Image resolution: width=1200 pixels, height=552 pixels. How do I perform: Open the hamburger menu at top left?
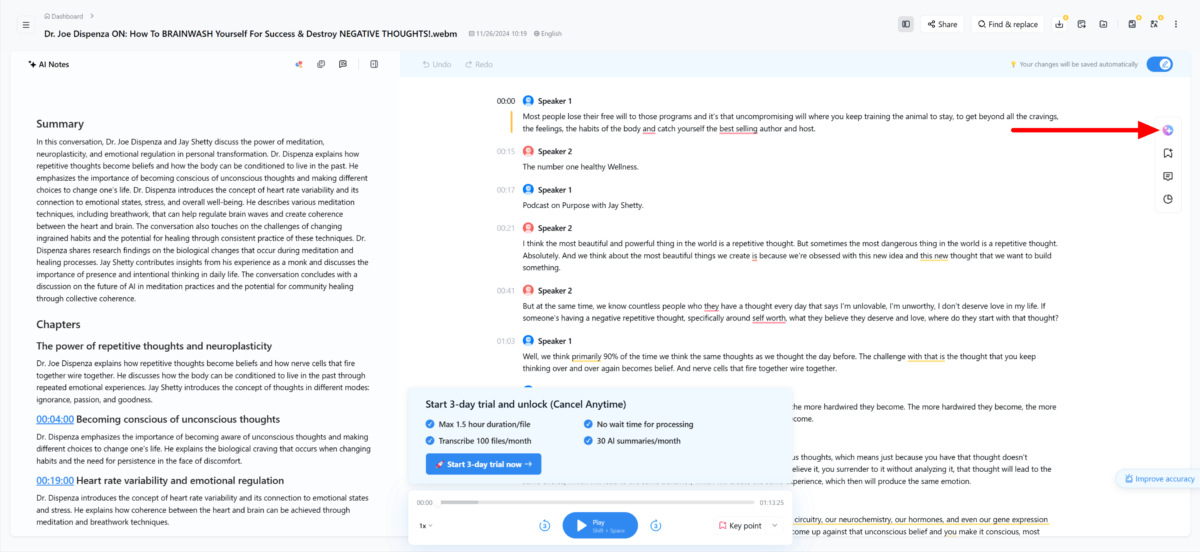pyautogui.click(x=26, y=24)
